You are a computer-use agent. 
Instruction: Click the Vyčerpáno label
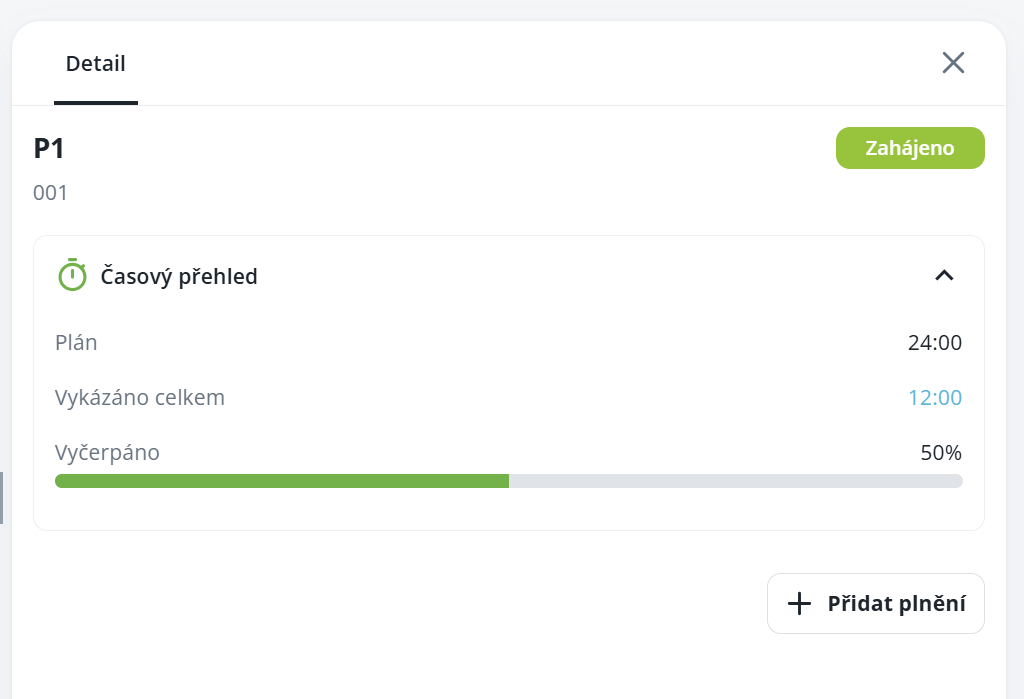(107, 453)
